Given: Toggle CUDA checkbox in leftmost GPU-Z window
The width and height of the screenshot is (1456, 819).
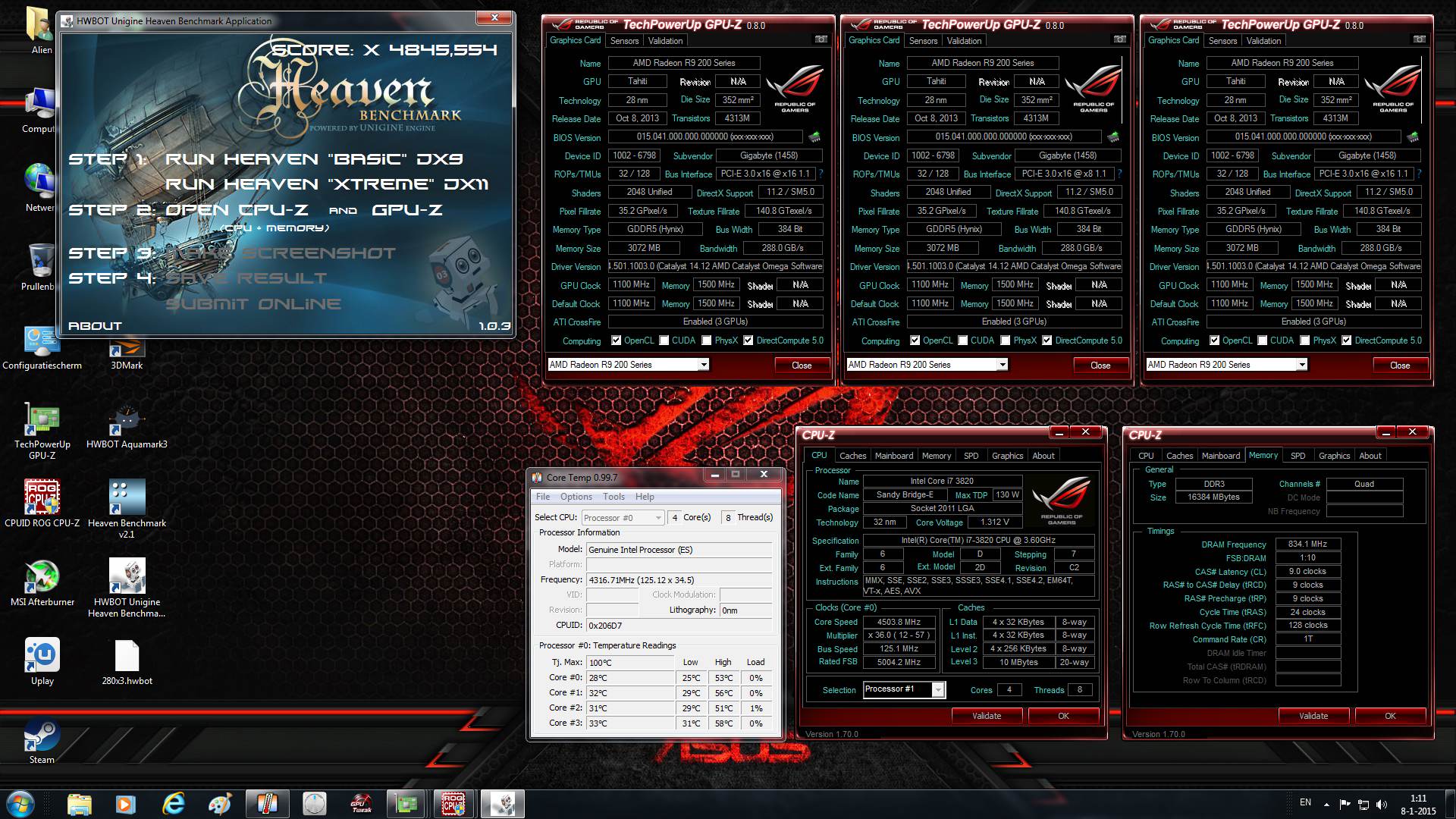Looking at the screenshot, I should pyautogui.click(x=664, y=340).
